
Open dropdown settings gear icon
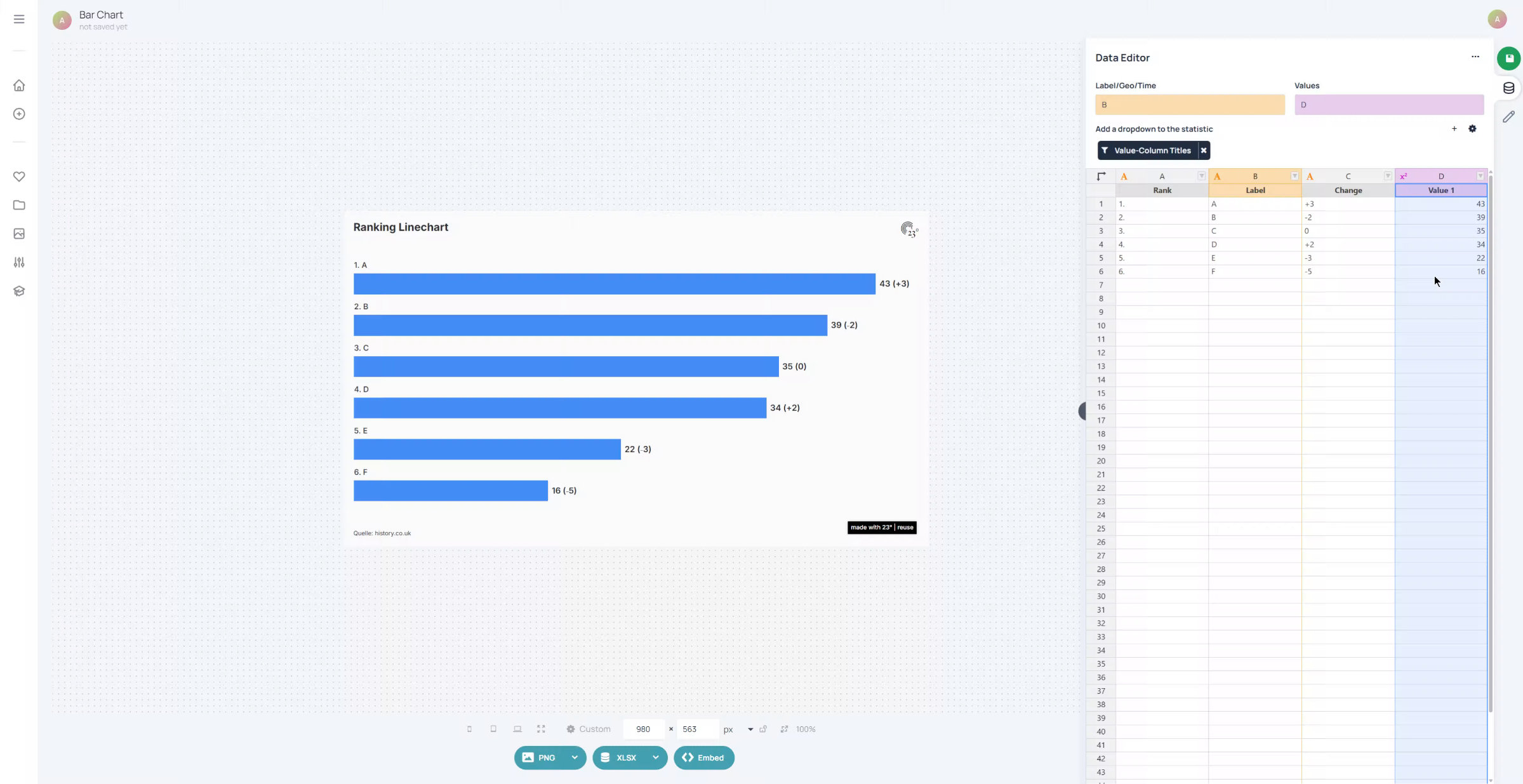pos(1472,129)
